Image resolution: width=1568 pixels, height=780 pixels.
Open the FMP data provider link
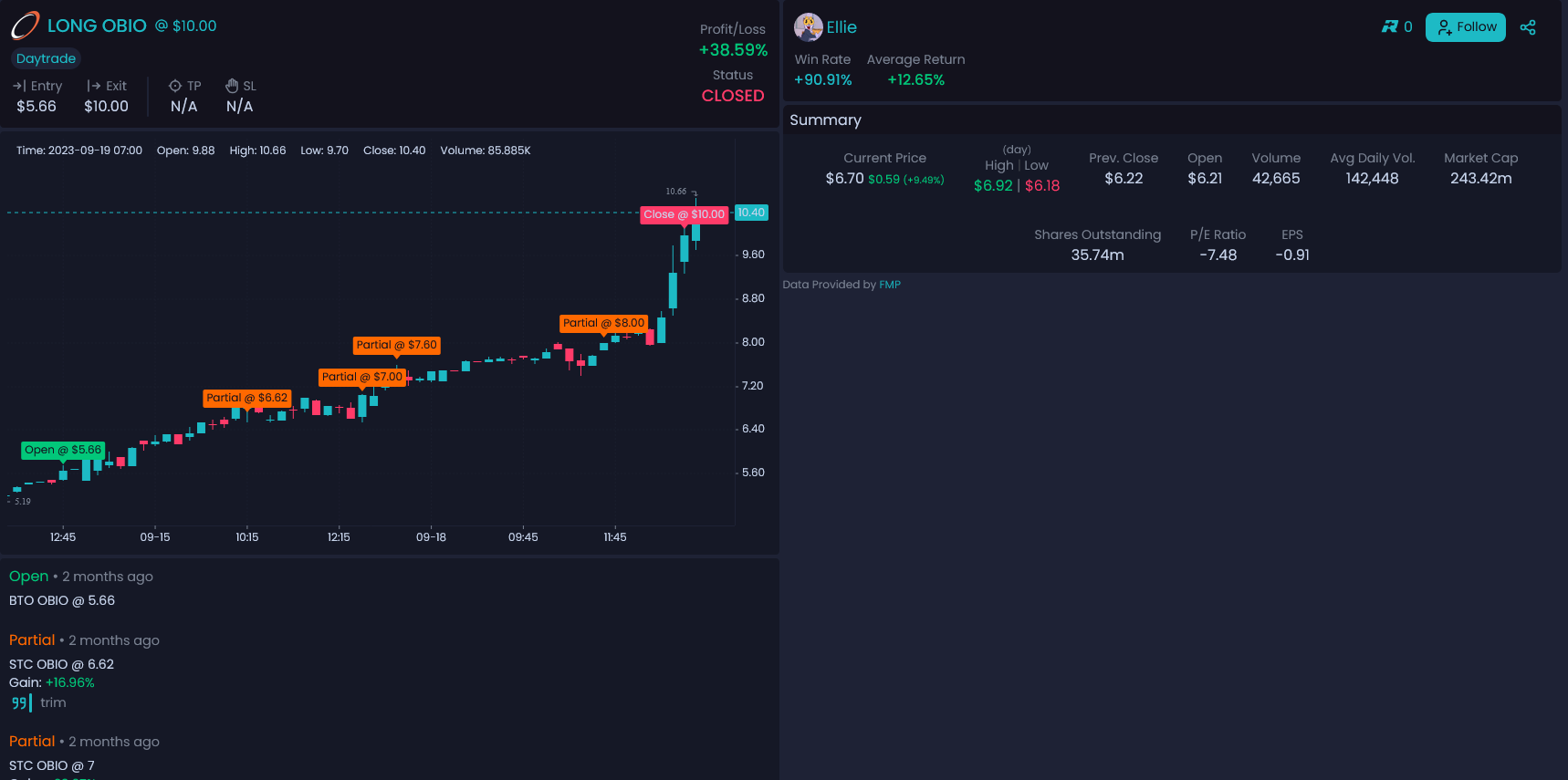click(x=889, y=285)
